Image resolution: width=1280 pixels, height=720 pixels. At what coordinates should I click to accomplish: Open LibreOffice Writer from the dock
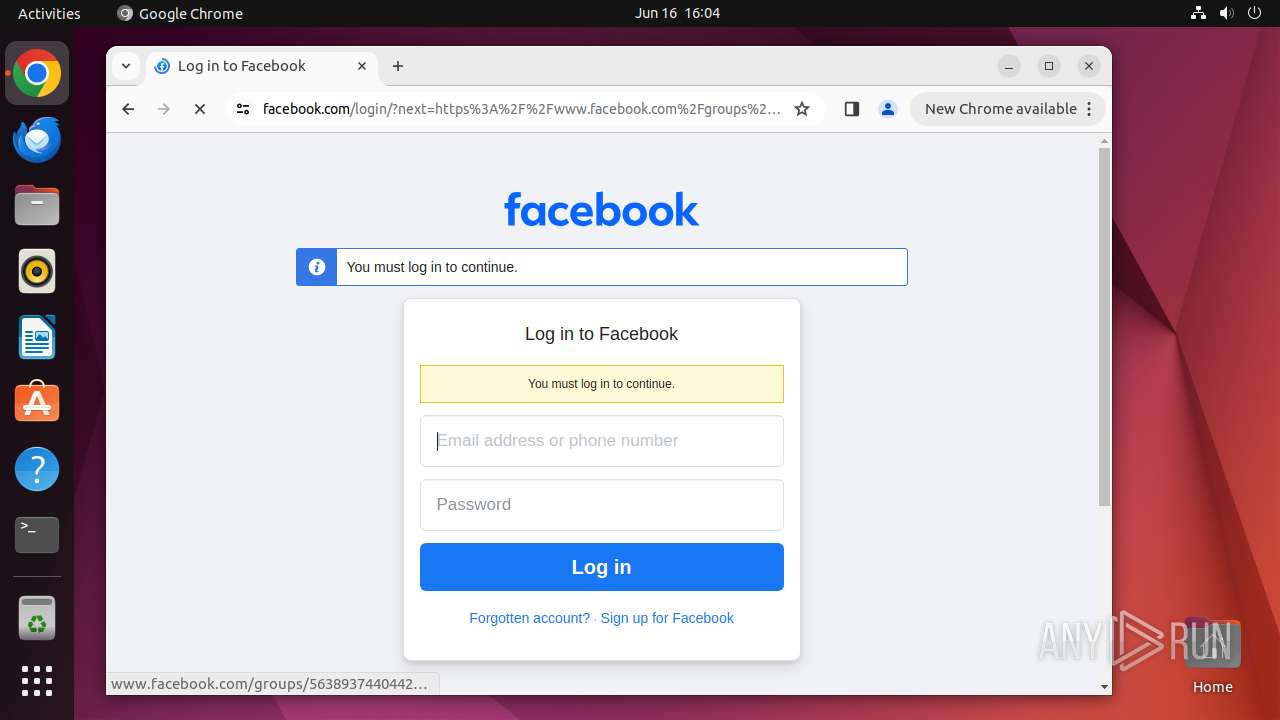pyautogui.click(x=37, y=337)
